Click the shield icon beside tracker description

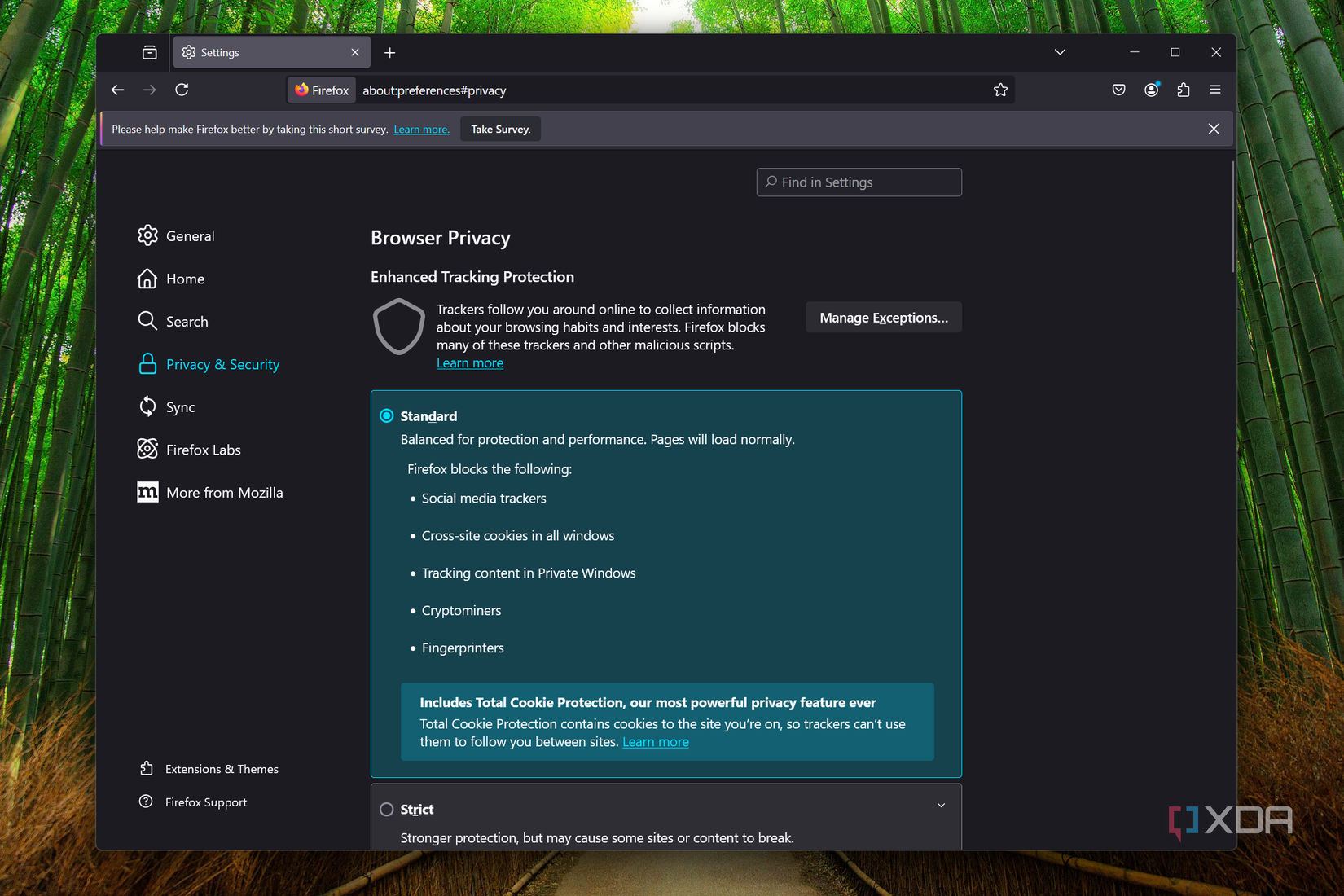(x=398, y=327)
